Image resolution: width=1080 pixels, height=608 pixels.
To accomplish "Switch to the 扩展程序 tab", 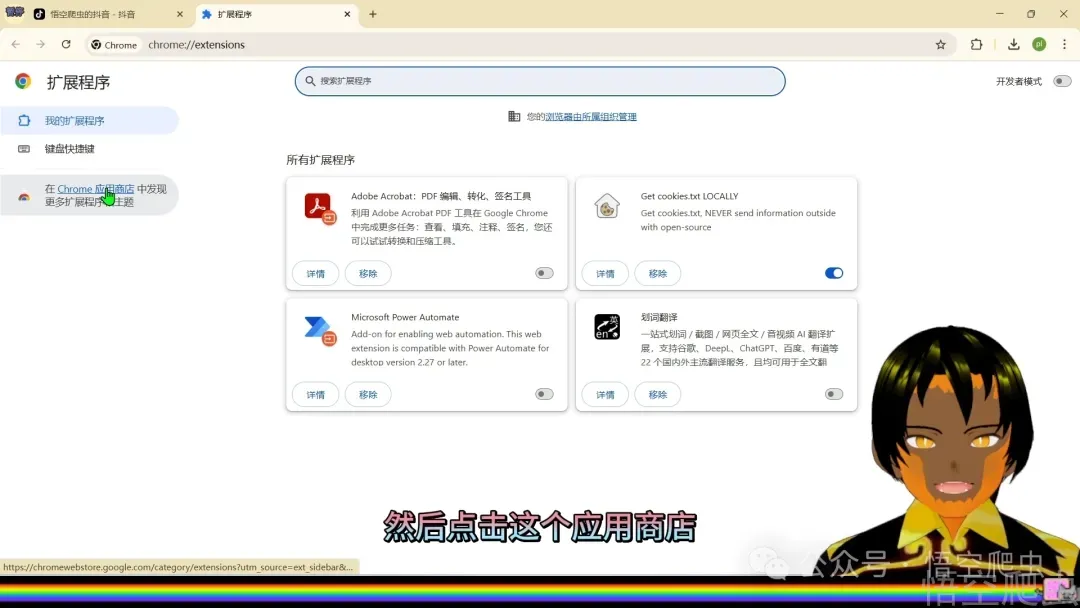I will (x=260, y=15).
